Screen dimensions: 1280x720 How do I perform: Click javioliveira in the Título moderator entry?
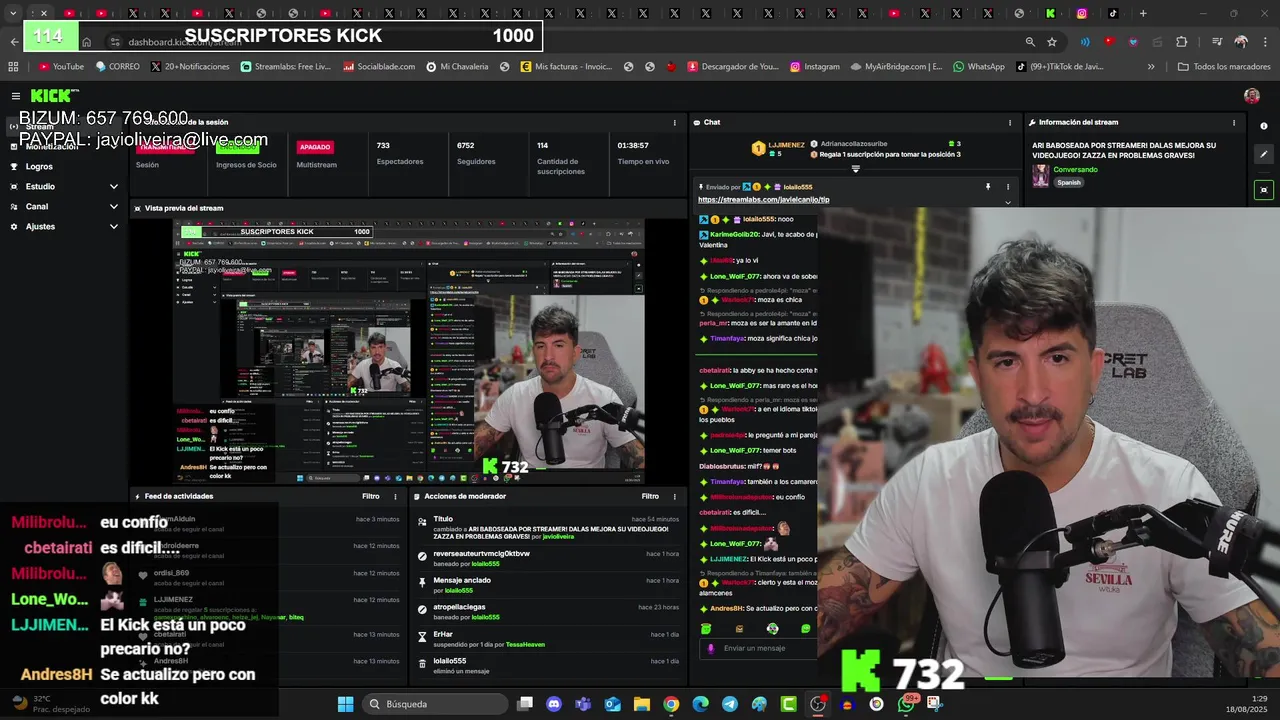click(558, 537)
